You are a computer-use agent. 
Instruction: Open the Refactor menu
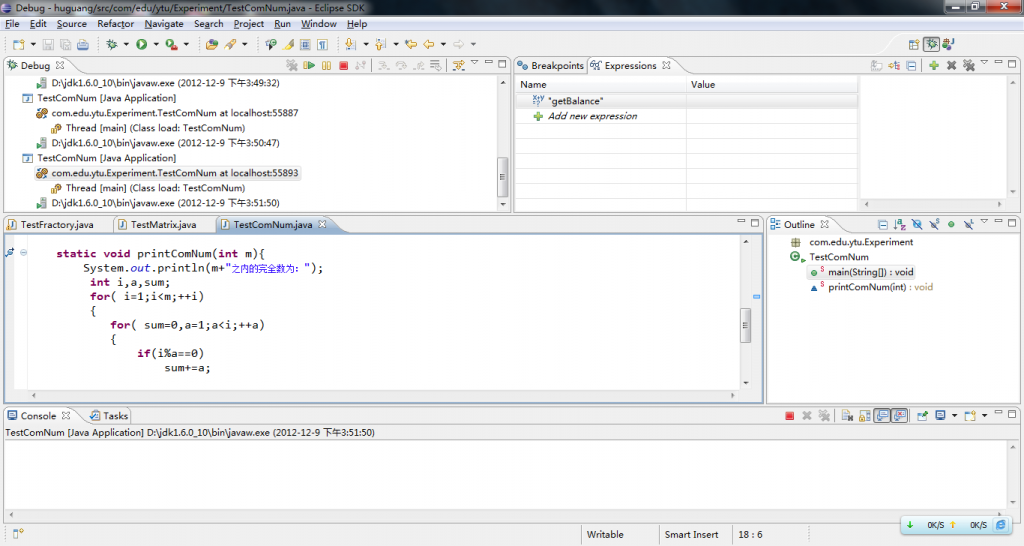(x=115, y=23)
